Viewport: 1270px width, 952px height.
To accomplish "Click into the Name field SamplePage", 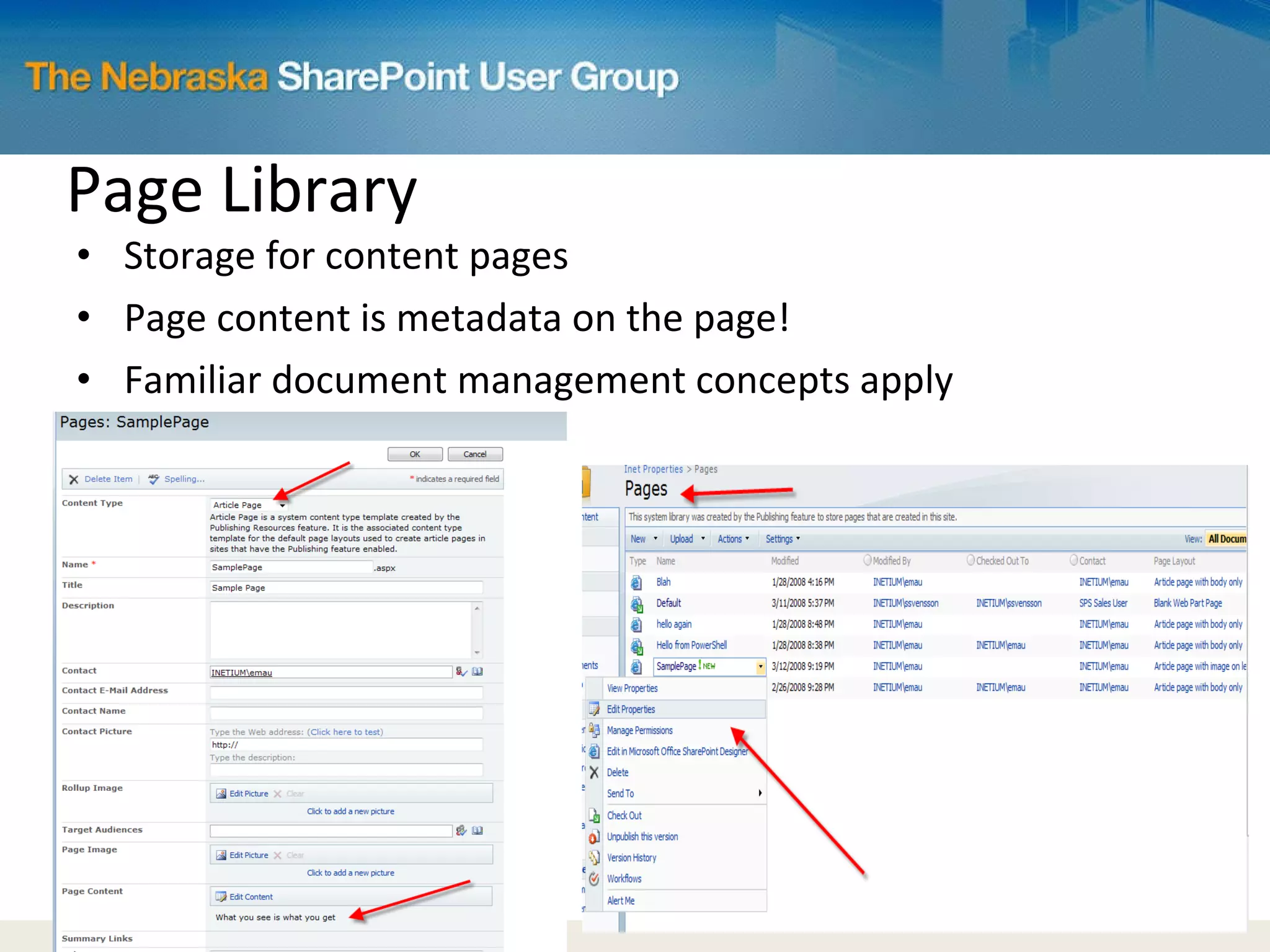I will tap(291, 567).
